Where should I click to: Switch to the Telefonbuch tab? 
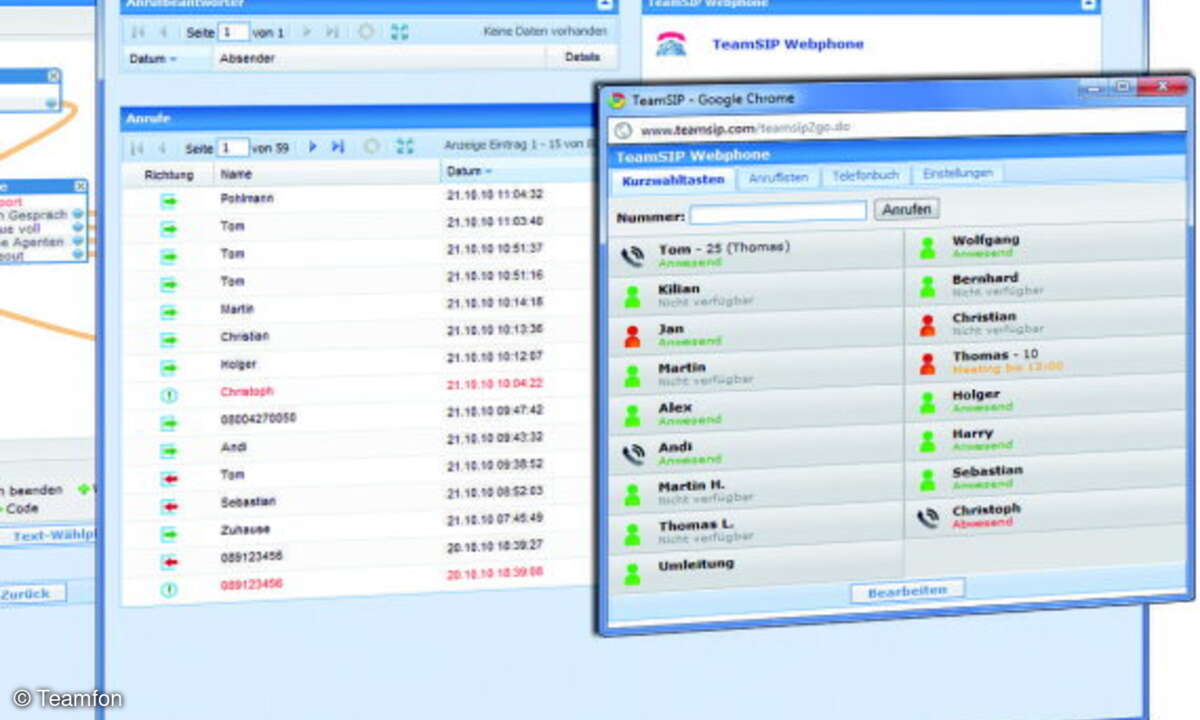click(x=866, y=175)
